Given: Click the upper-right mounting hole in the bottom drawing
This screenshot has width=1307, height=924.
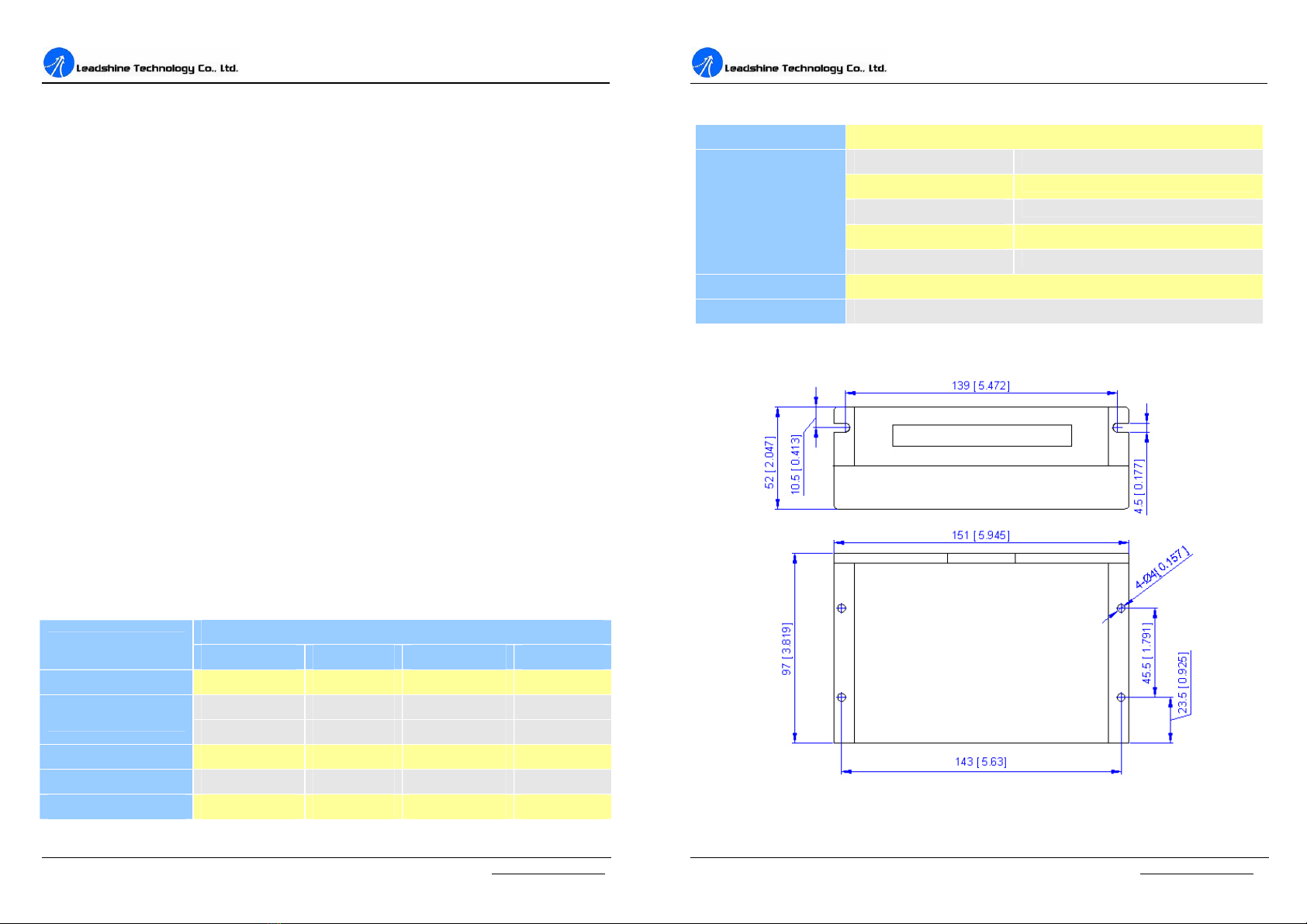Looking at the screenshot, I should coord(1121,608).
